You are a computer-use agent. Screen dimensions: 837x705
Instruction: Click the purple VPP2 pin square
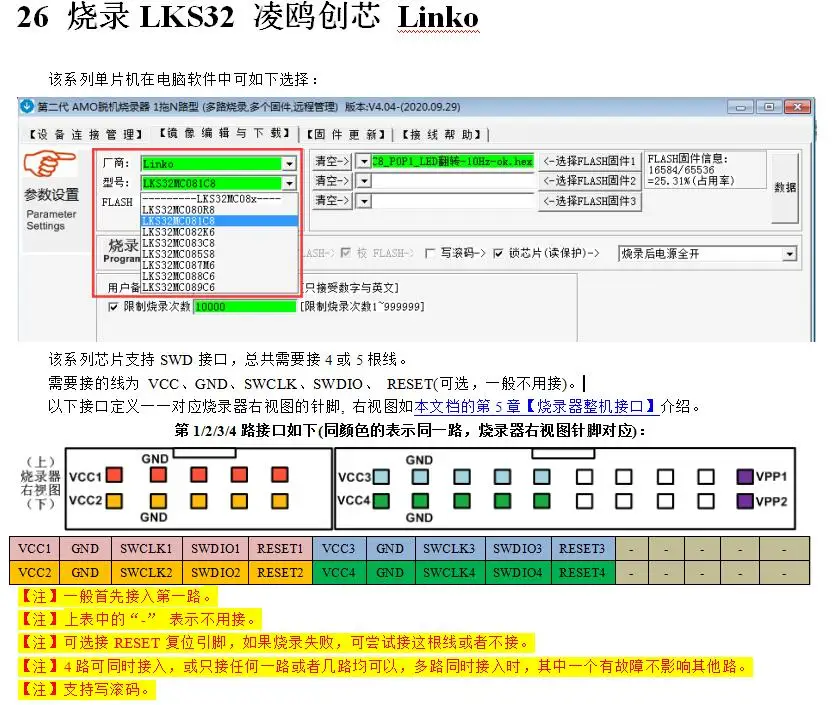(x=745, y=501)
